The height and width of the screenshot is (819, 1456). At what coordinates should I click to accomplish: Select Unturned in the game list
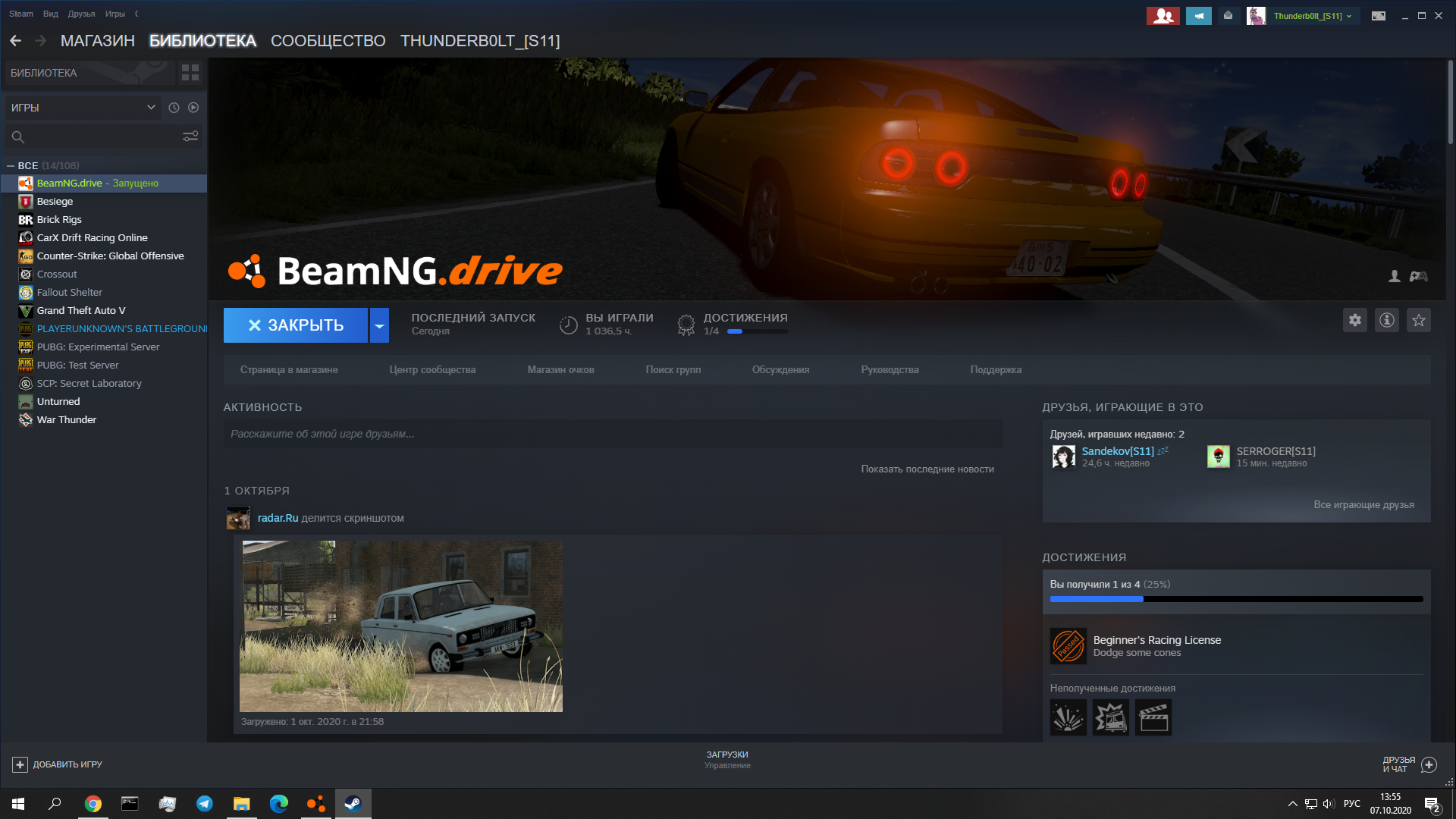pos(104,402)
